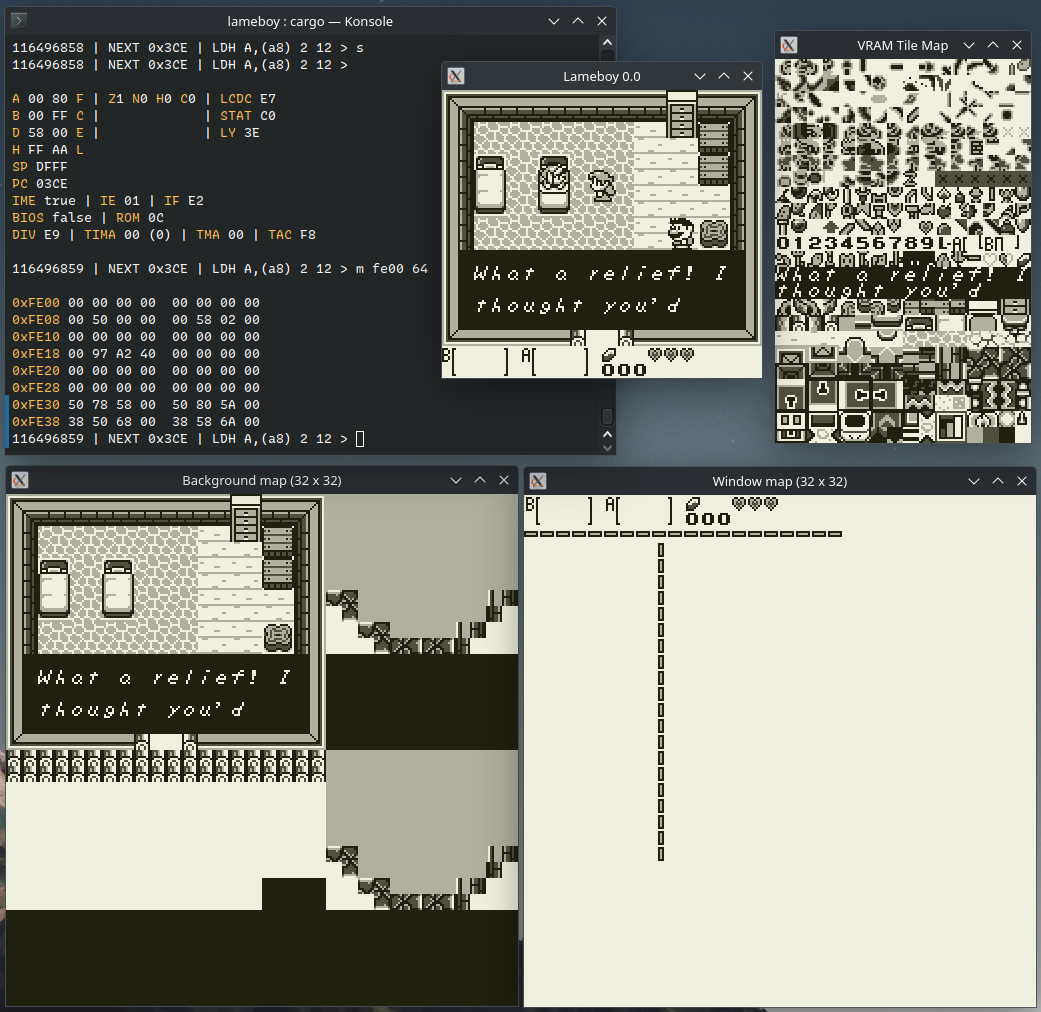
Task: Click the Konsole terminal icon in title bar
Action: 19,21
